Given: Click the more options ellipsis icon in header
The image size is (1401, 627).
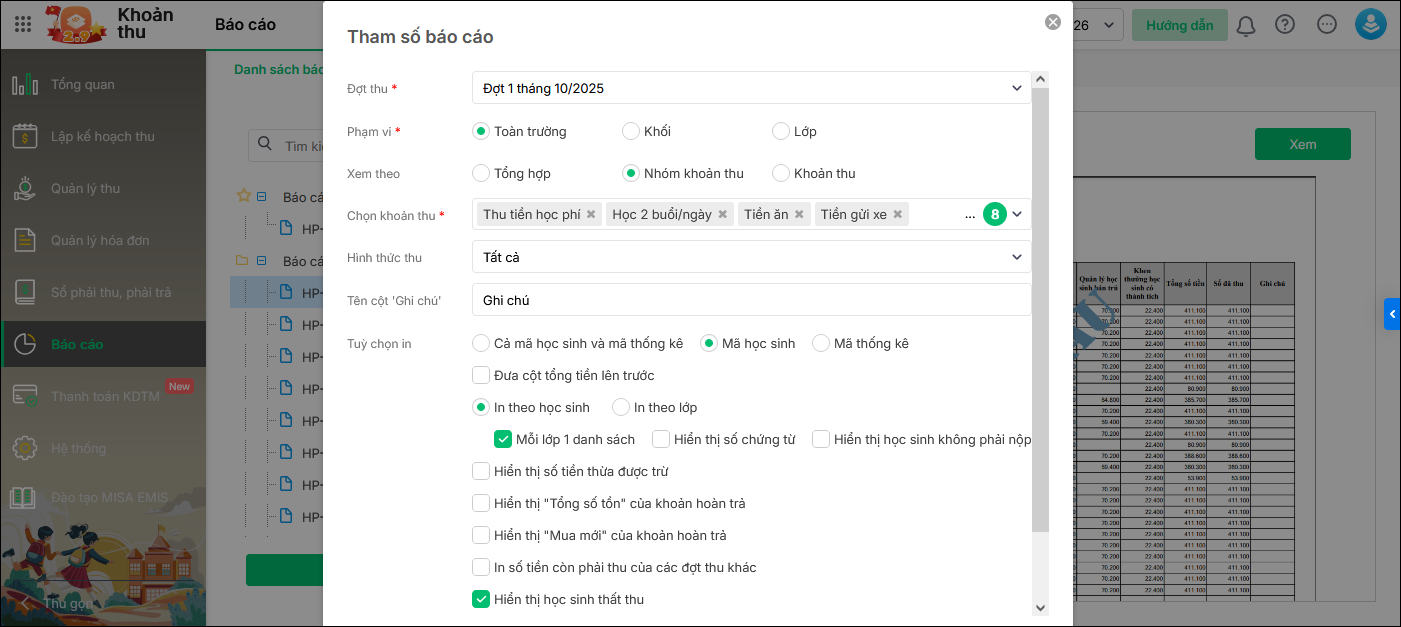Looking at the screenshot, I should [1327, 25].
